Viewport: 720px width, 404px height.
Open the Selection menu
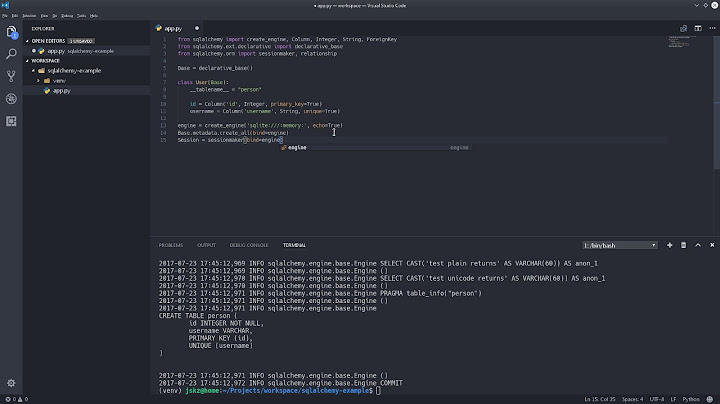[x=29, y=16]
